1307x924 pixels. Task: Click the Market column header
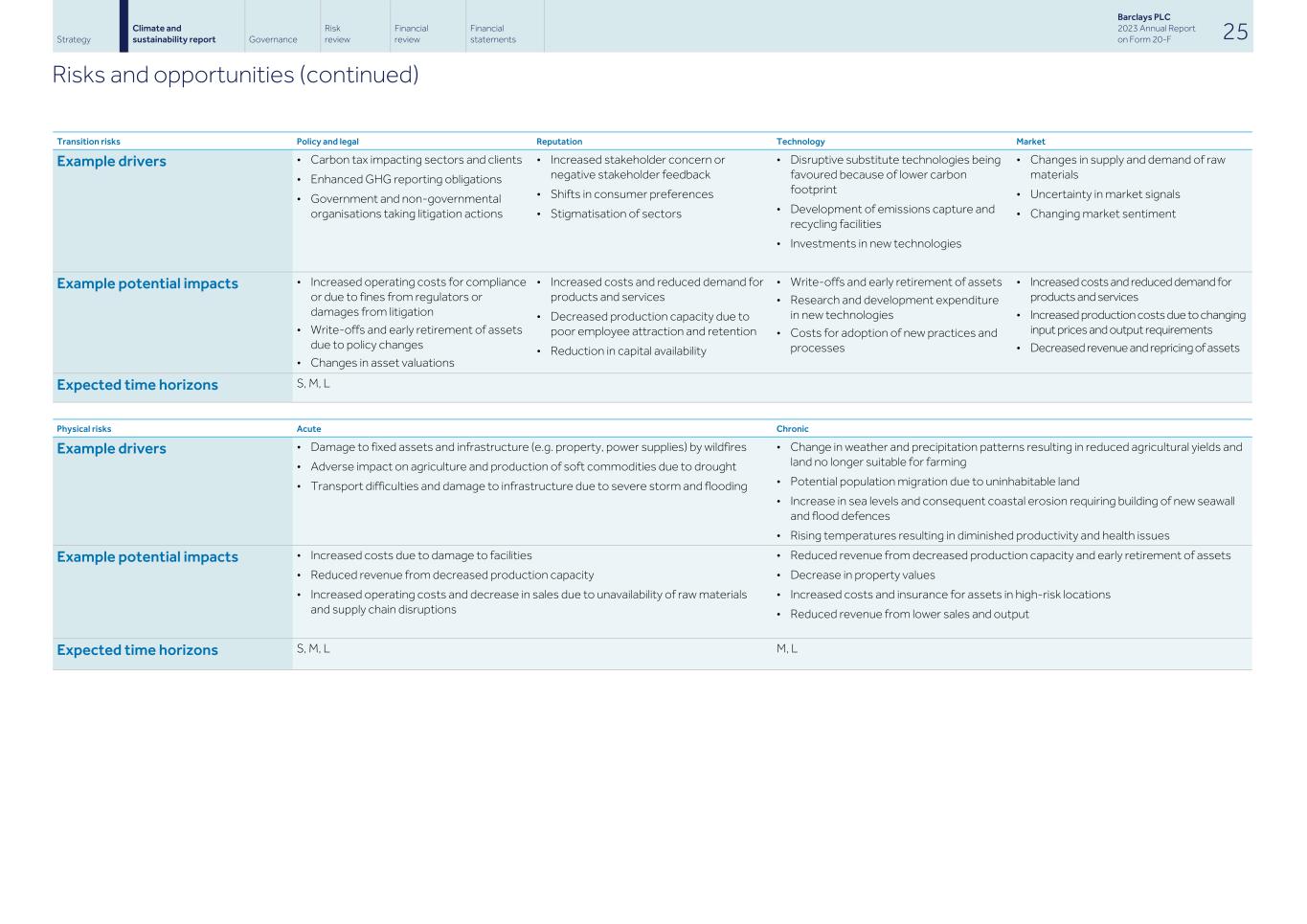1031,141
